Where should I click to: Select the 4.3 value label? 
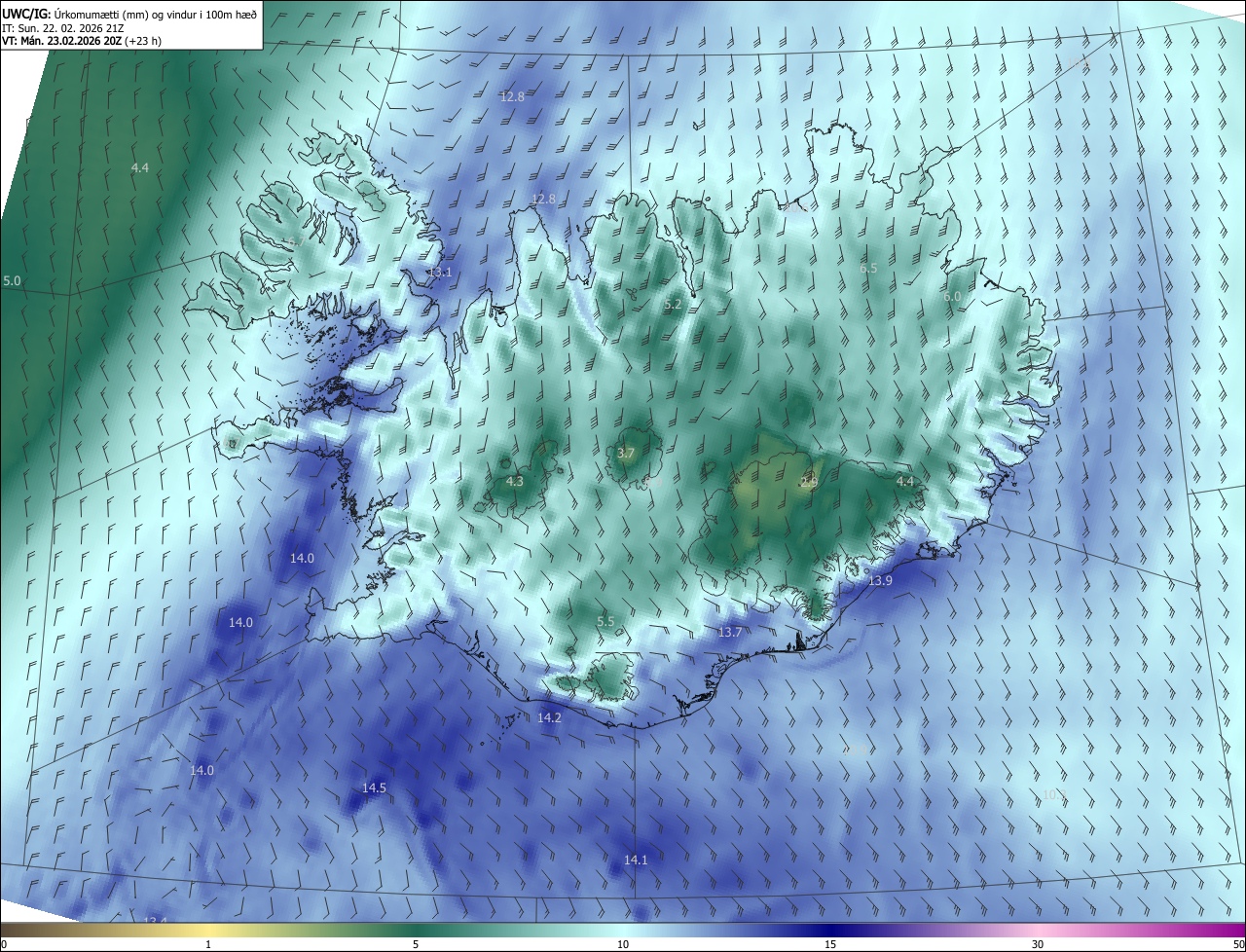coord(515,481)
